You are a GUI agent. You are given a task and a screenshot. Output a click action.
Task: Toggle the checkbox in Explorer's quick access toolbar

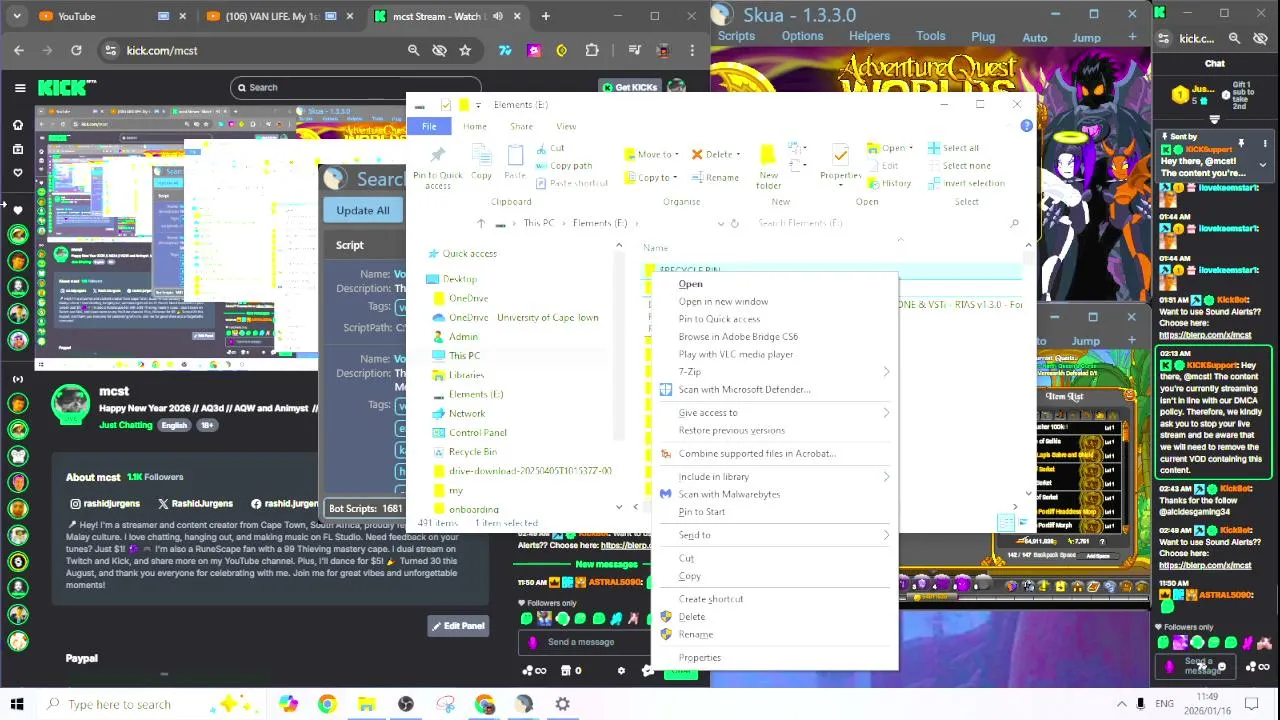click(x=446, y=105)
